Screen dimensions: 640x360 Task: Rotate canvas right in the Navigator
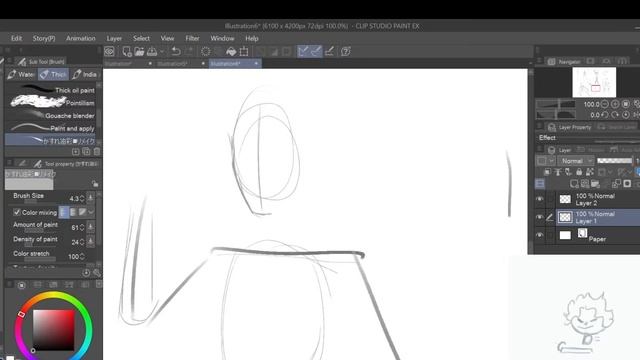tap(615, 115)
